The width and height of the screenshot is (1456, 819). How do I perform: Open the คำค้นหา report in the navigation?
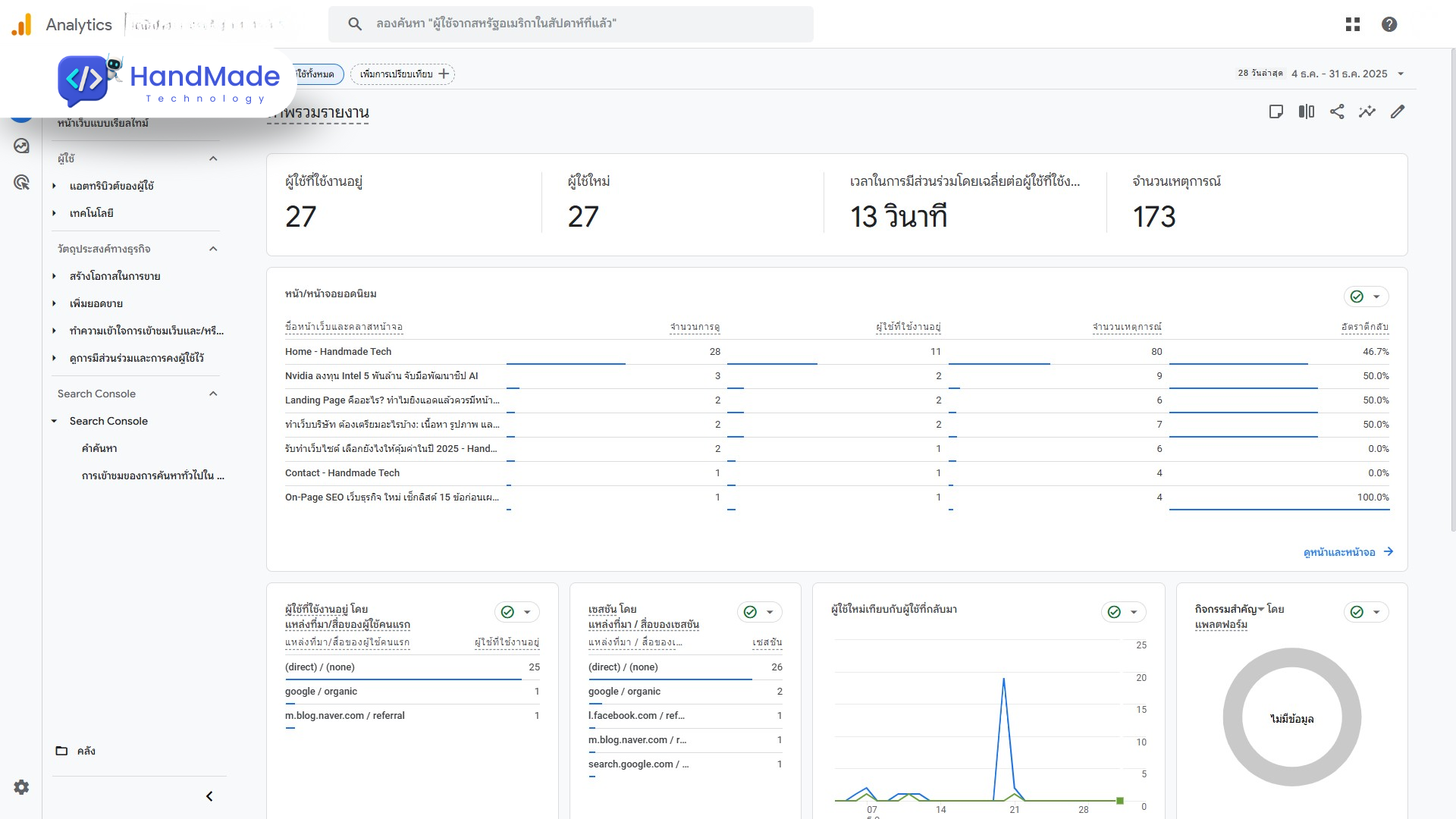99,448
